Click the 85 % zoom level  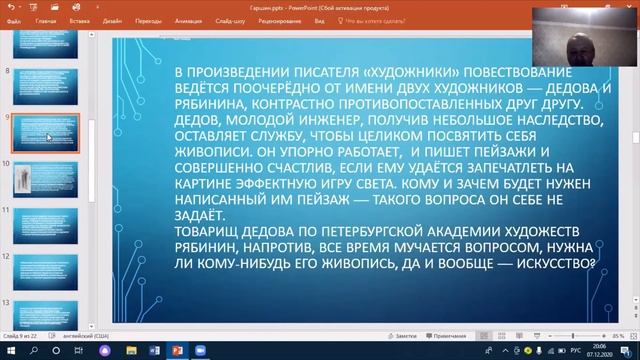coord(618,336)
